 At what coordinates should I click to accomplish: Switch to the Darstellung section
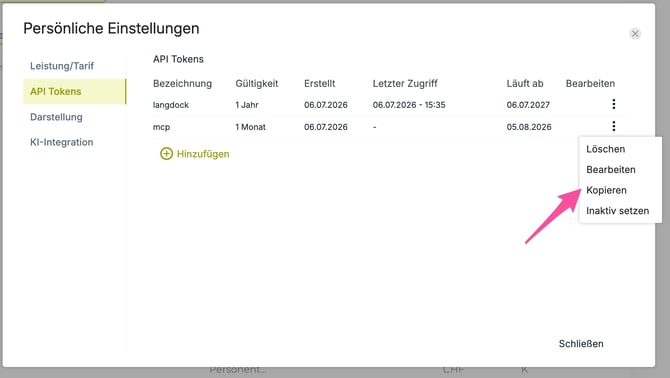pos(56,117)
